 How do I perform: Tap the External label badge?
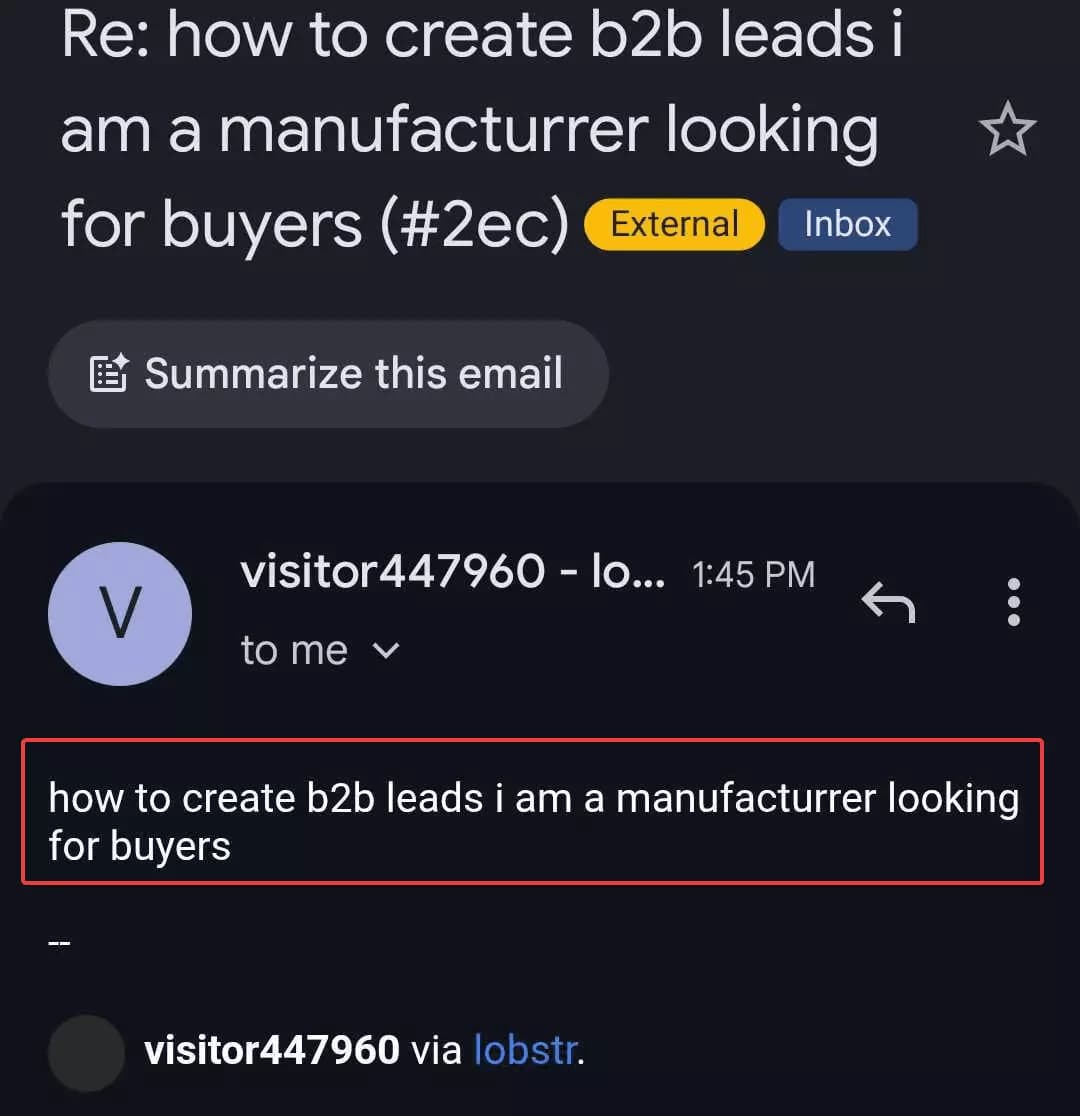(674, 224)
